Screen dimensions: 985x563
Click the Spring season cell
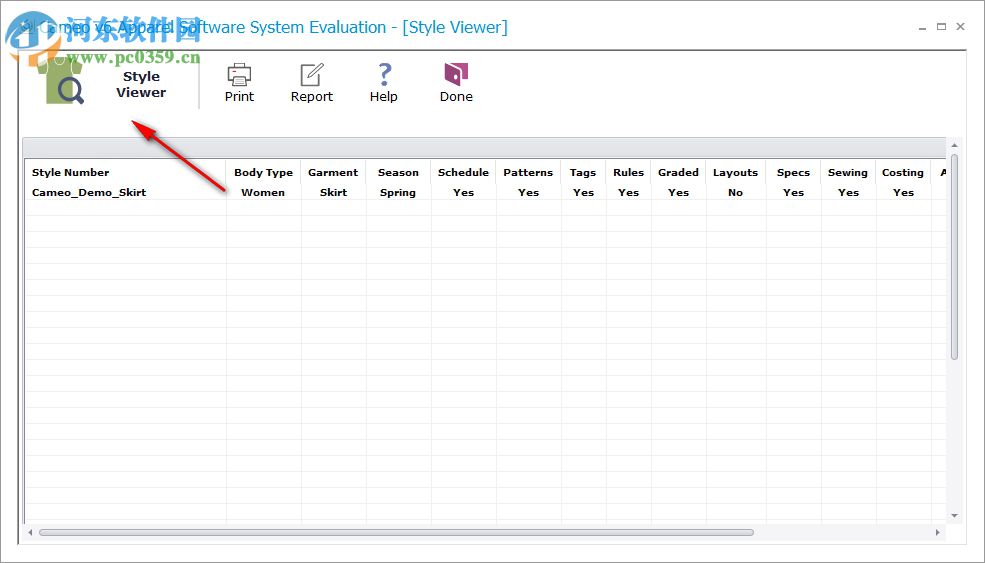click(x=398, y=193)
